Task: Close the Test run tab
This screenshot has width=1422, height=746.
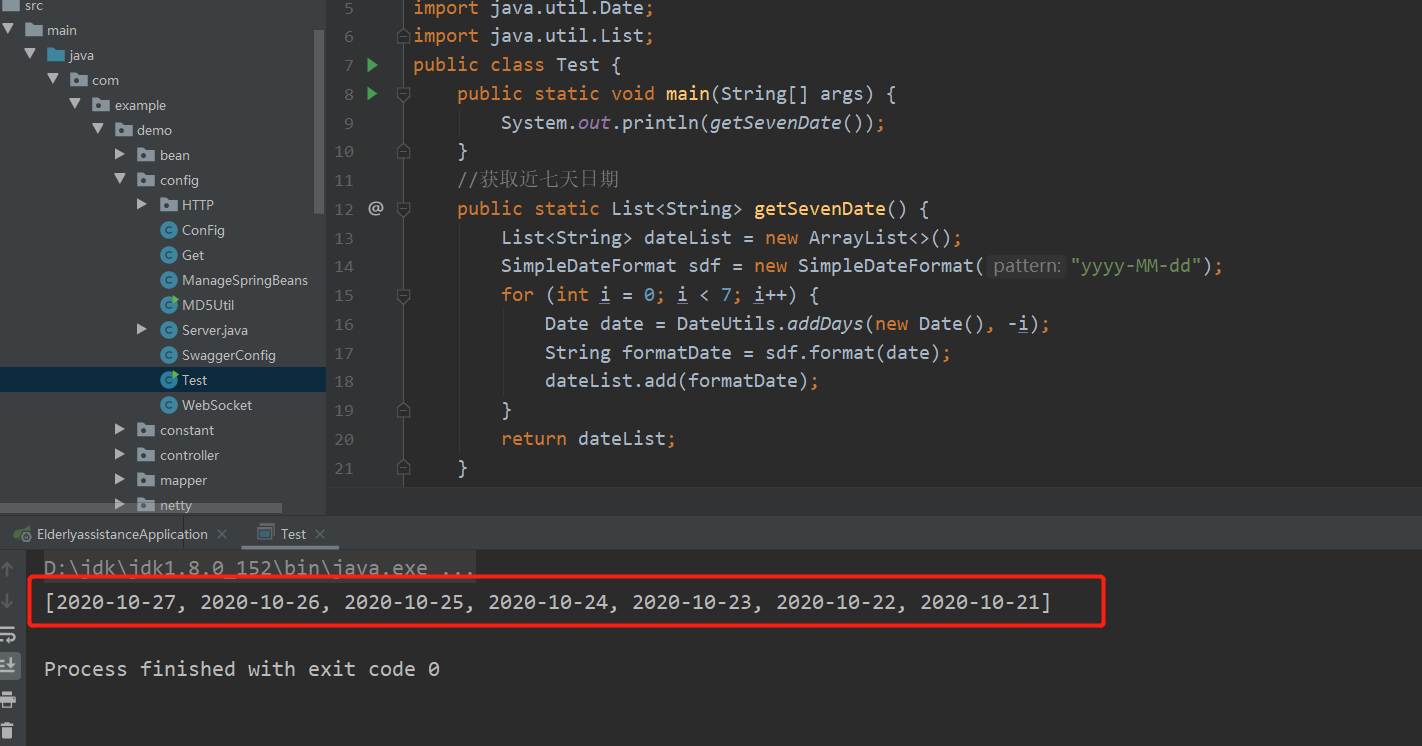Action: click(319, 534)
